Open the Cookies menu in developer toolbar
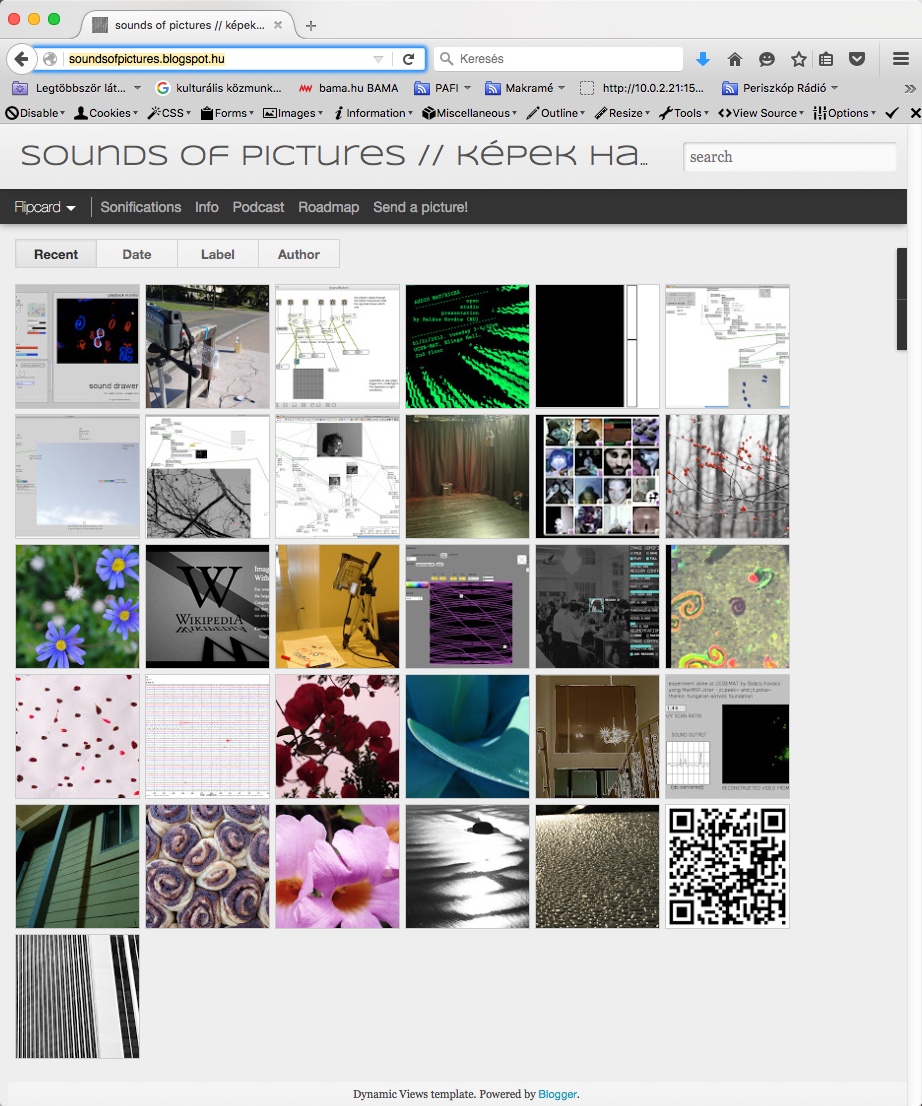922x1106 pixels. pos(109,113)
